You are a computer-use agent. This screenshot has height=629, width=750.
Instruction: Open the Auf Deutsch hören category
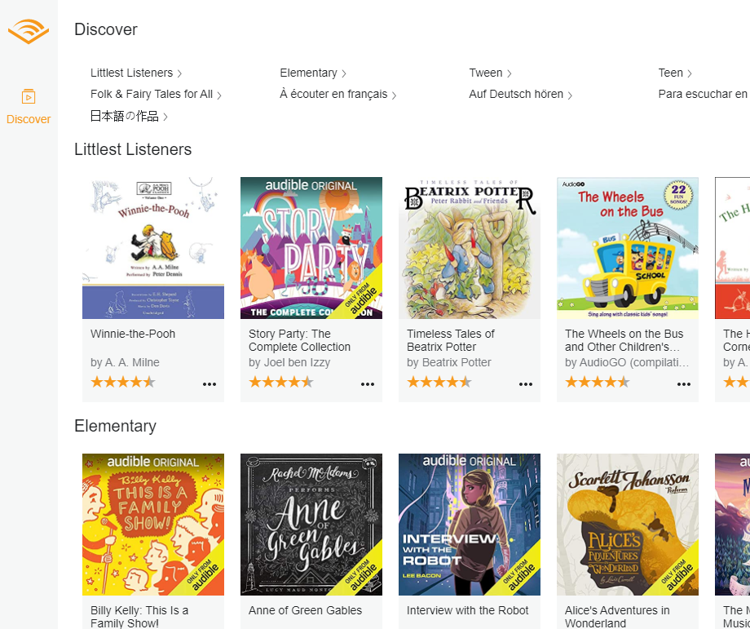coord(520,94)
